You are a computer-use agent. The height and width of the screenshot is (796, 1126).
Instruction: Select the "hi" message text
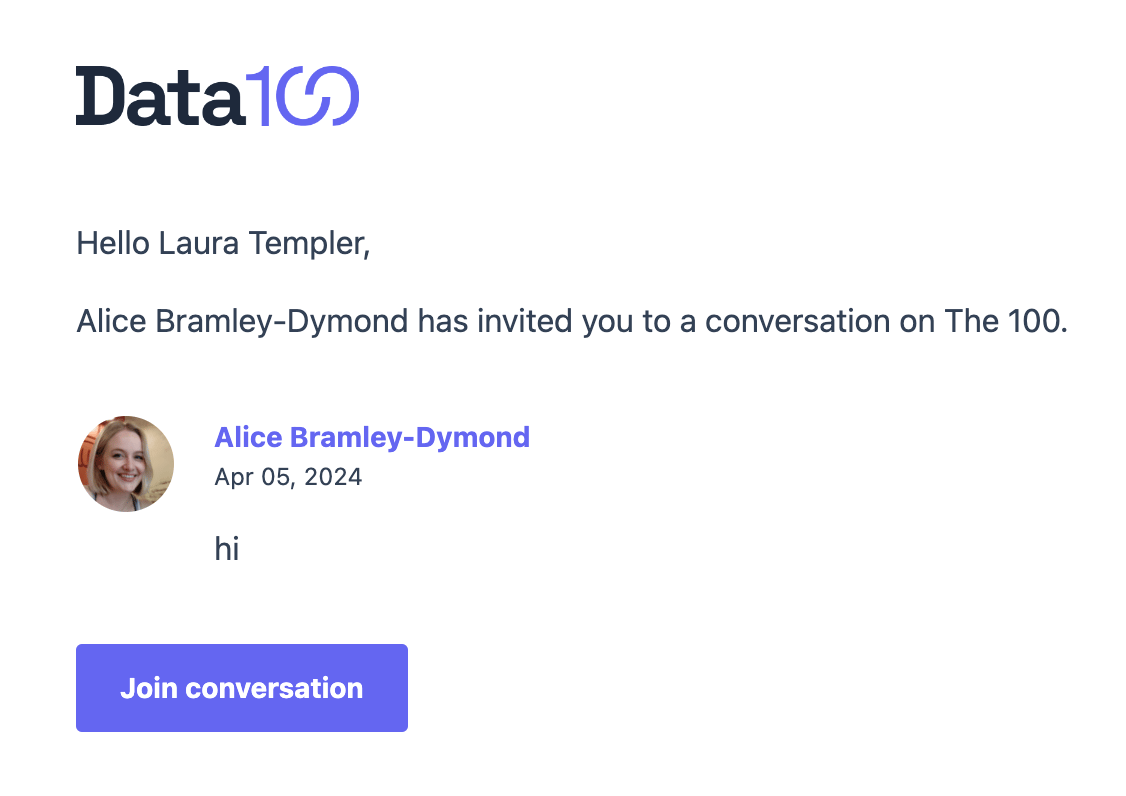(227, 549)
